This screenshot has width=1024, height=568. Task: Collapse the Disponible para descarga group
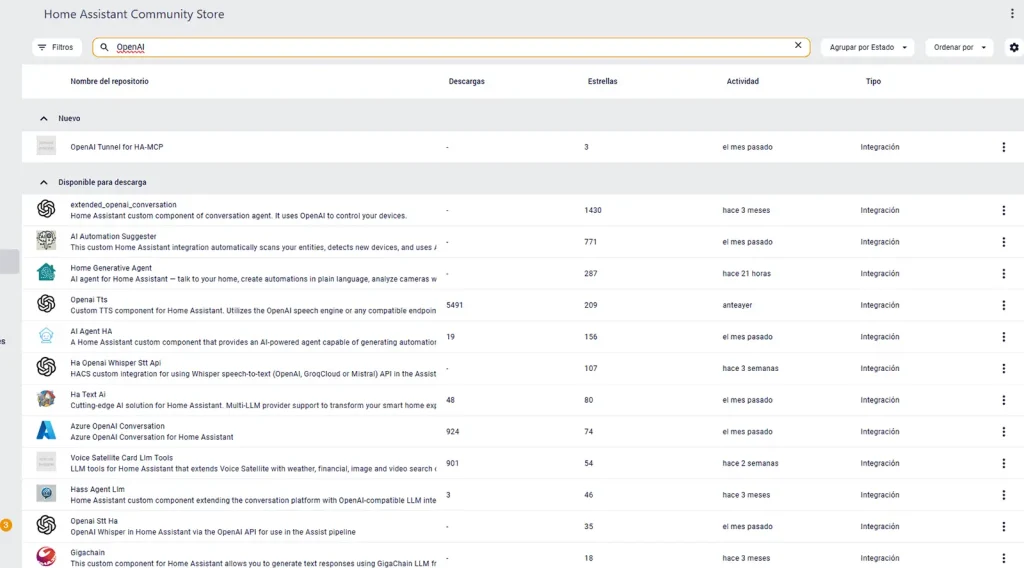[x=44, y=183]
